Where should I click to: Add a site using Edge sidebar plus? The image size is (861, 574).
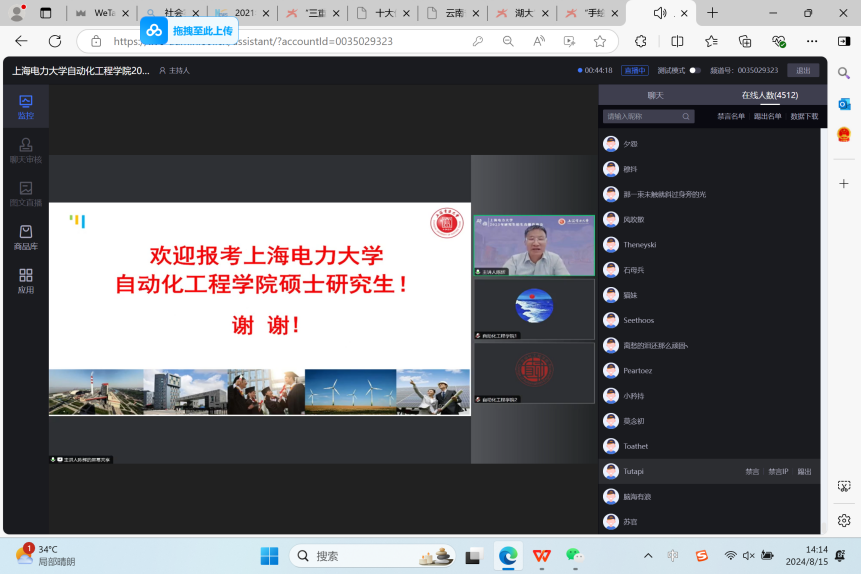point(844,184)
